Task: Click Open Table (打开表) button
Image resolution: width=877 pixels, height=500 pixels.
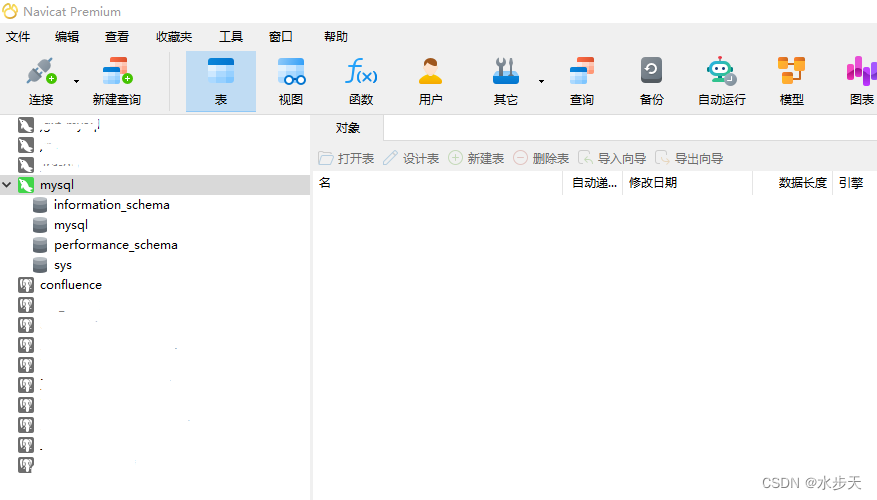Action: coord(346,159)
